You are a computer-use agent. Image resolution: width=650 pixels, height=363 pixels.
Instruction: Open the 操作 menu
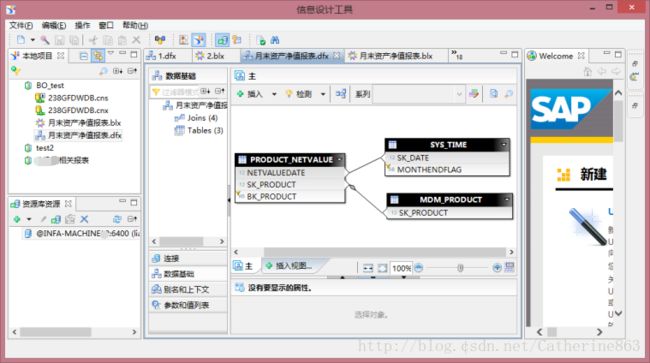click(82, 25)
